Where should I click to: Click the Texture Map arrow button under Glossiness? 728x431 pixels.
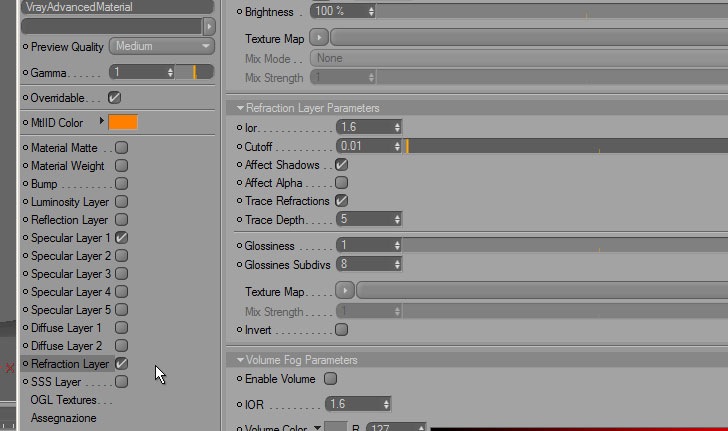click(x=345, y=291)
